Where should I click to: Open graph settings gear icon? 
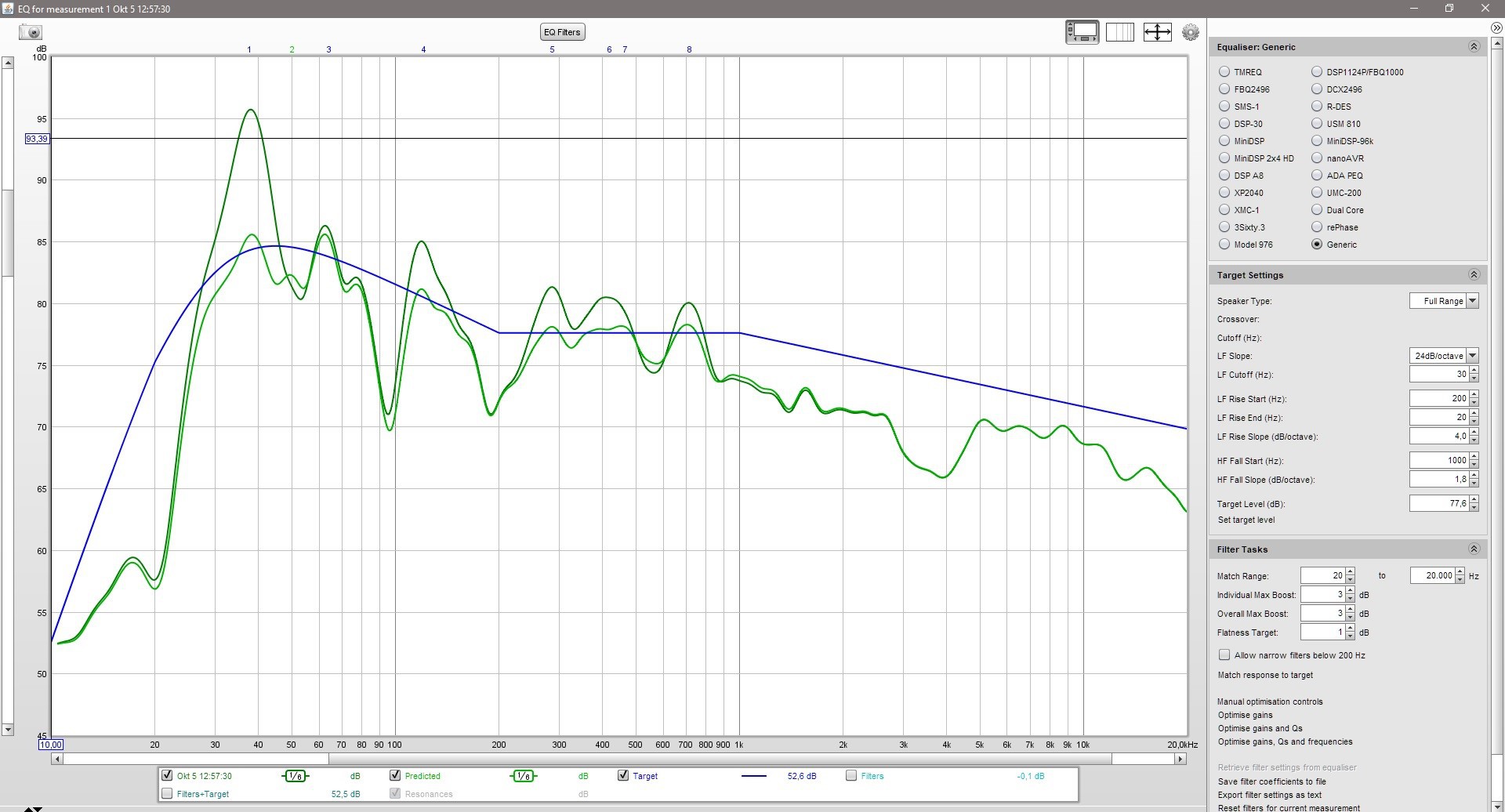click(1190, 32)
